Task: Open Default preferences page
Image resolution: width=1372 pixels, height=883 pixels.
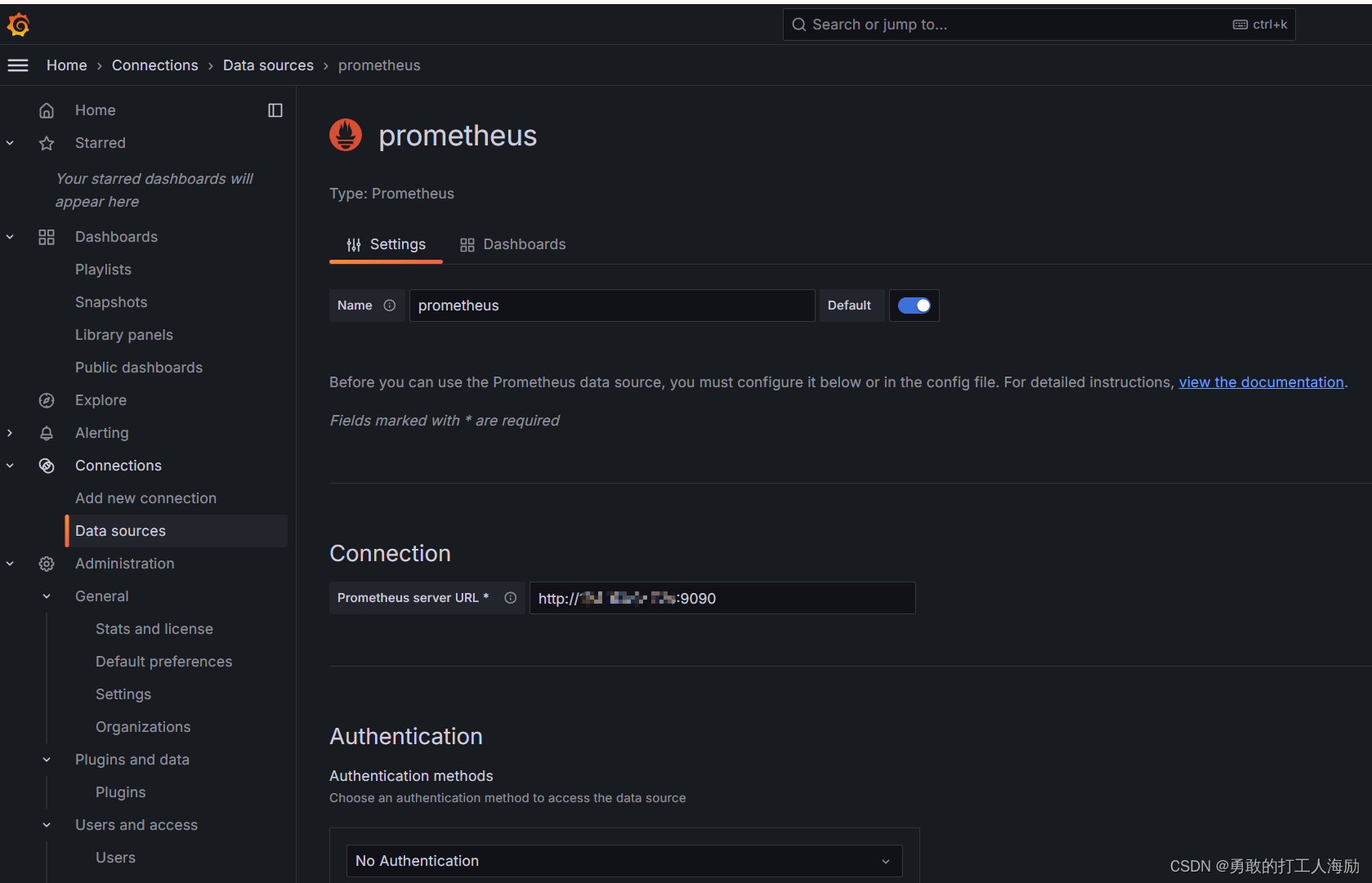Action: [163, 662]
